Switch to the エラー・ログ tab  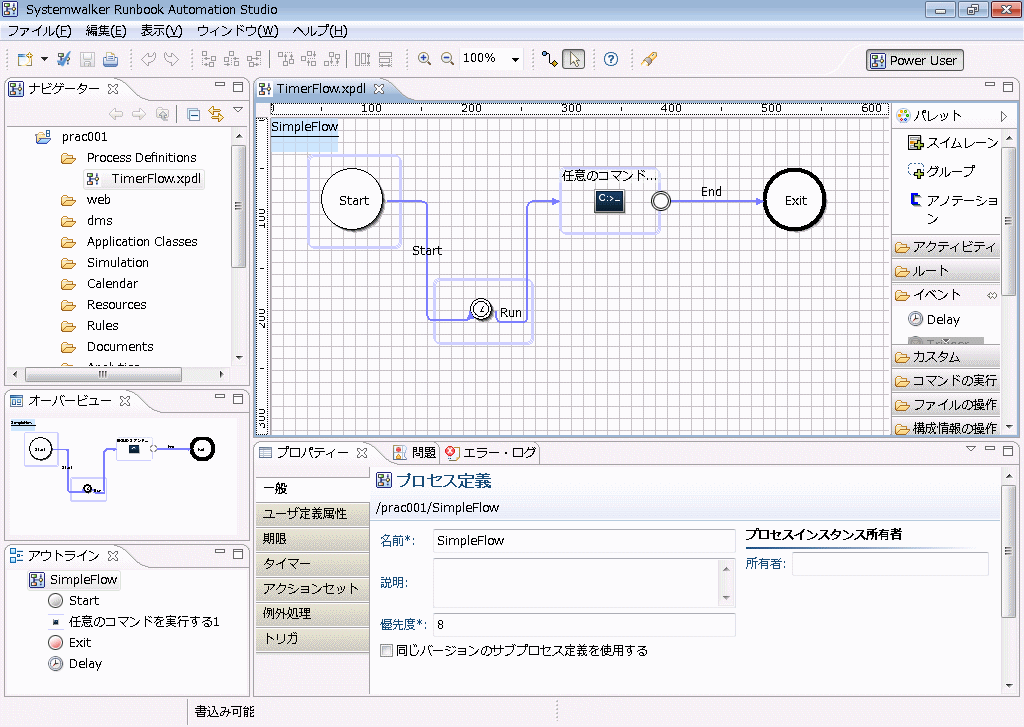pos(491,452)
